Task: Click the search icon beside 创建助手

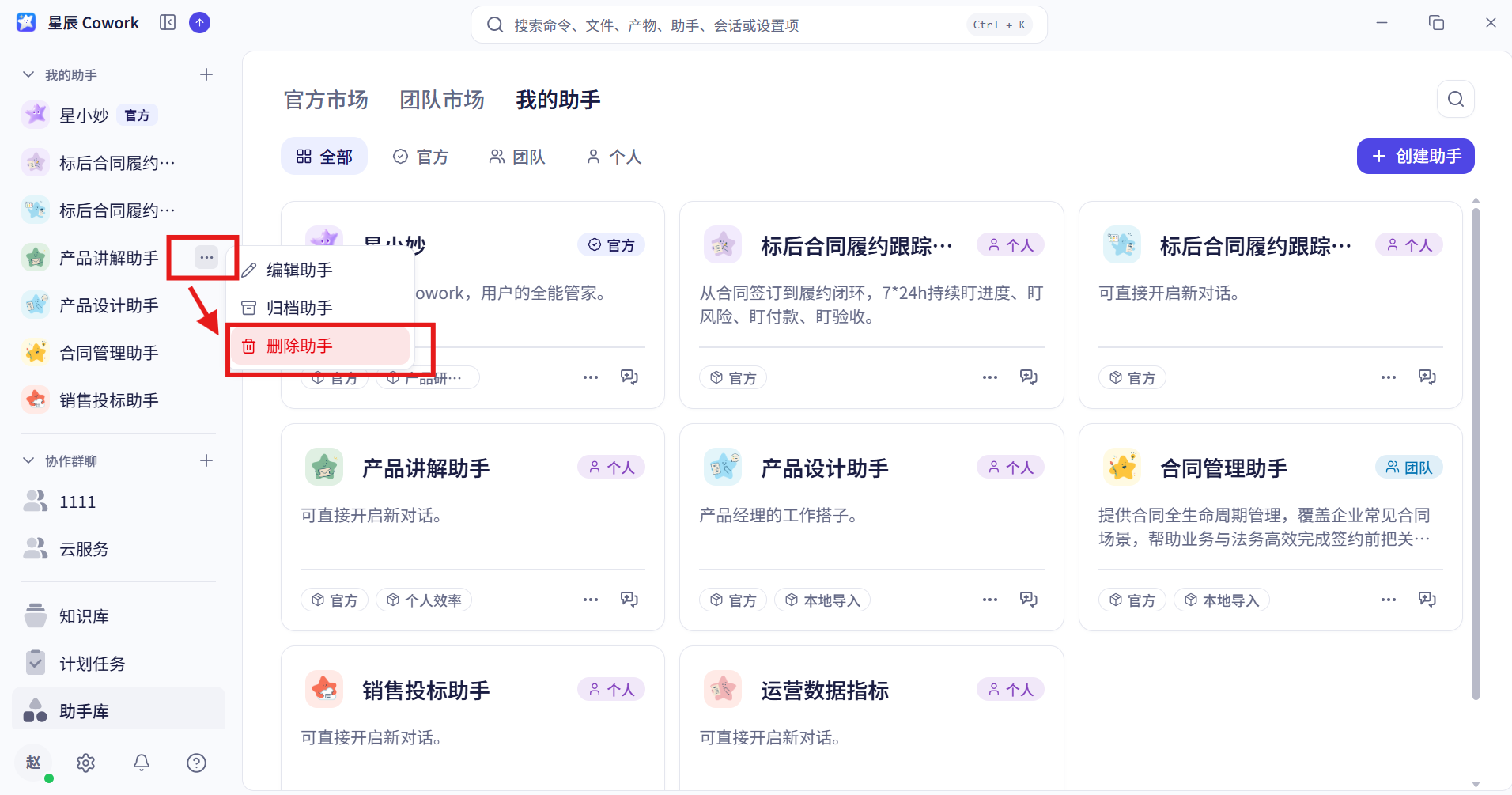Action: (1456, 99)
